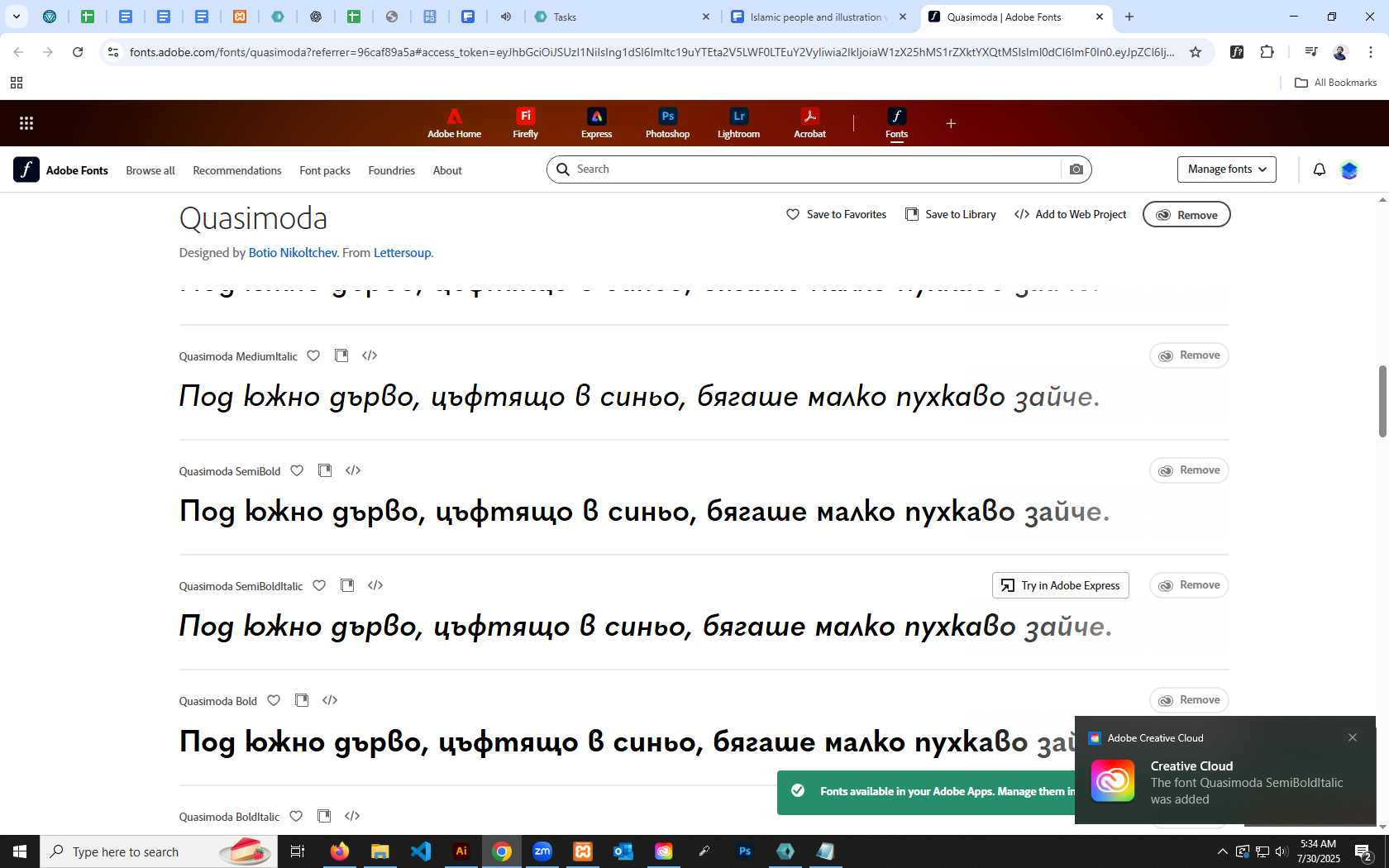This screenshot has width=1389, height=868.
Task: Click the browser address bar
Action: (x=652, y=52)
